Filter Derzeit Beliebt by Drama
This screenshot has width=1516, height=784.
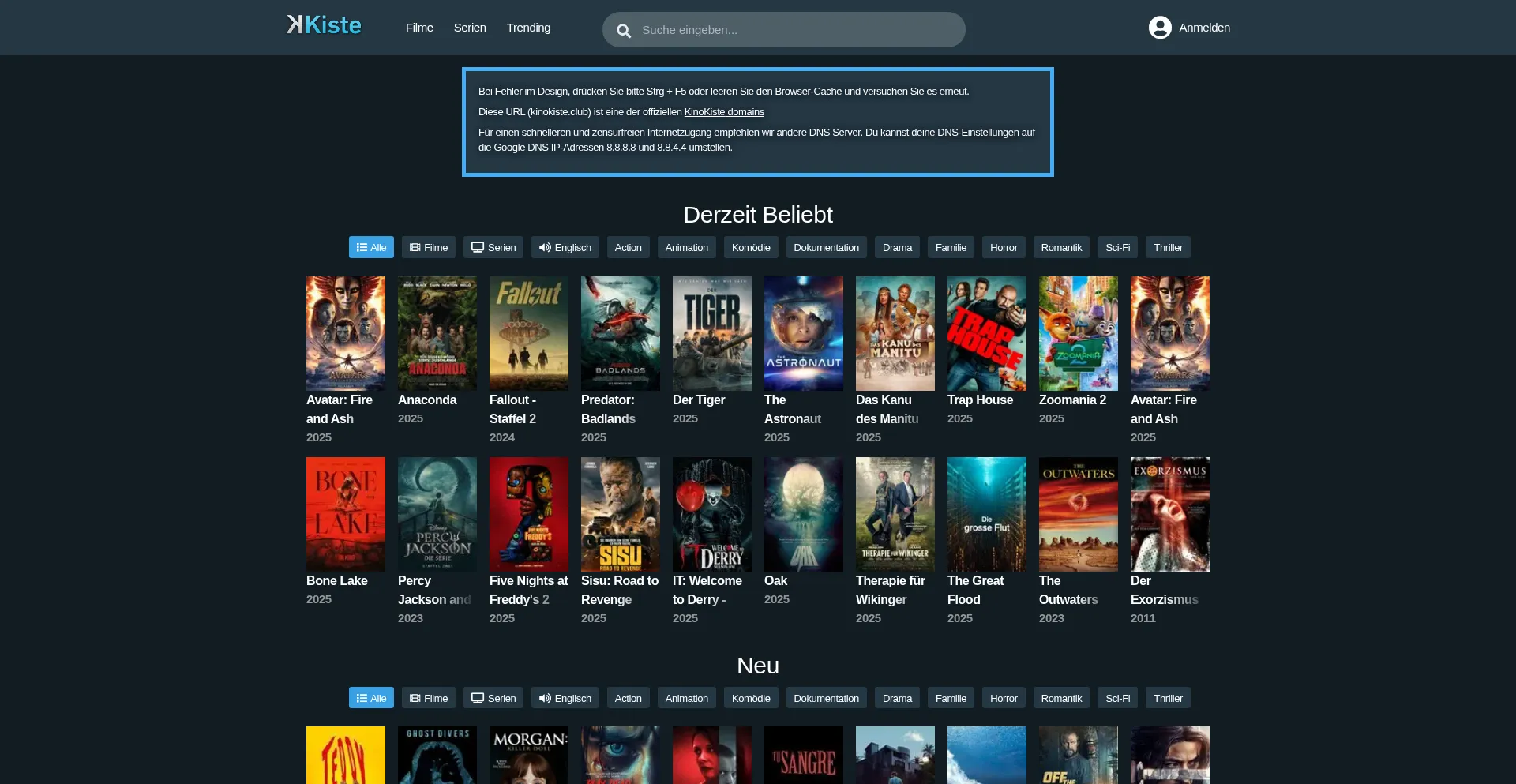(x=897, y=247)
